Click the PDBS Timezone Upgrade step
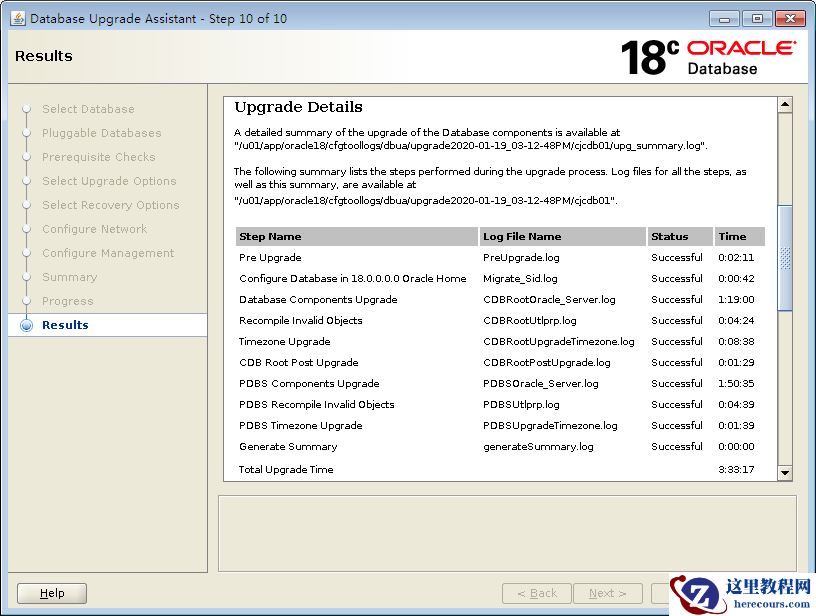 point(301,426)
